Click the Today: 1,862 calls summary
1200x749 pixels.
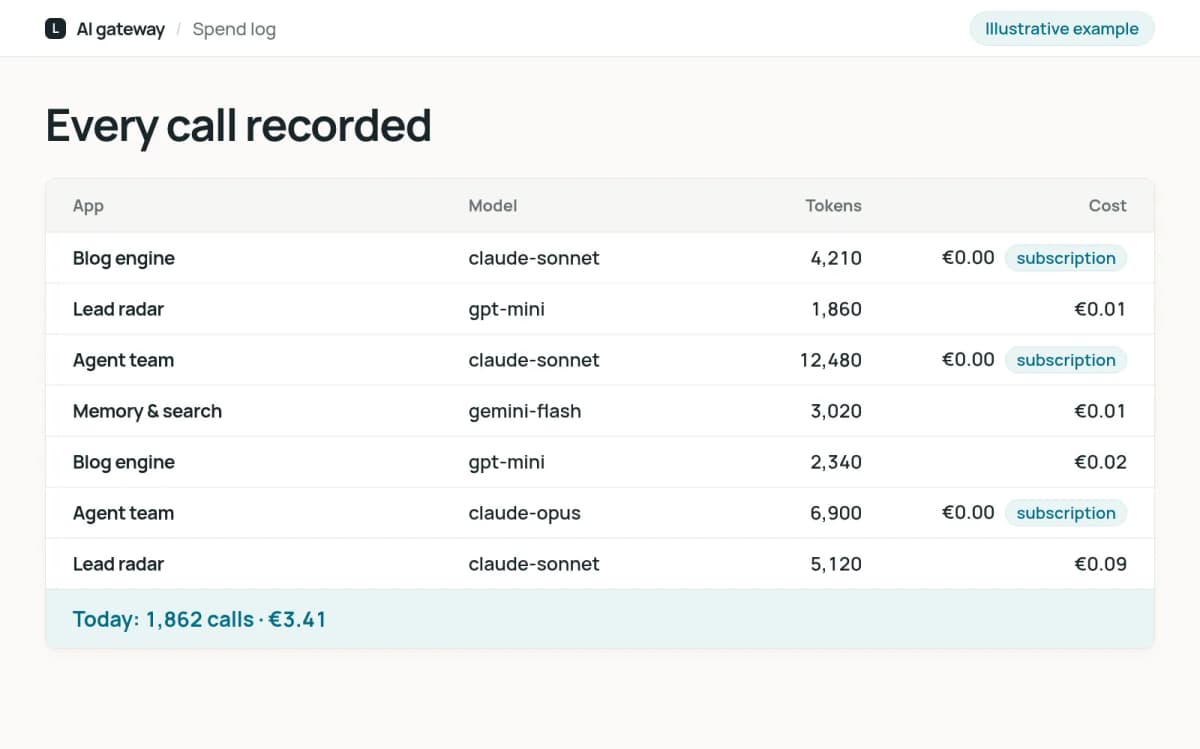tap(200, 619)
